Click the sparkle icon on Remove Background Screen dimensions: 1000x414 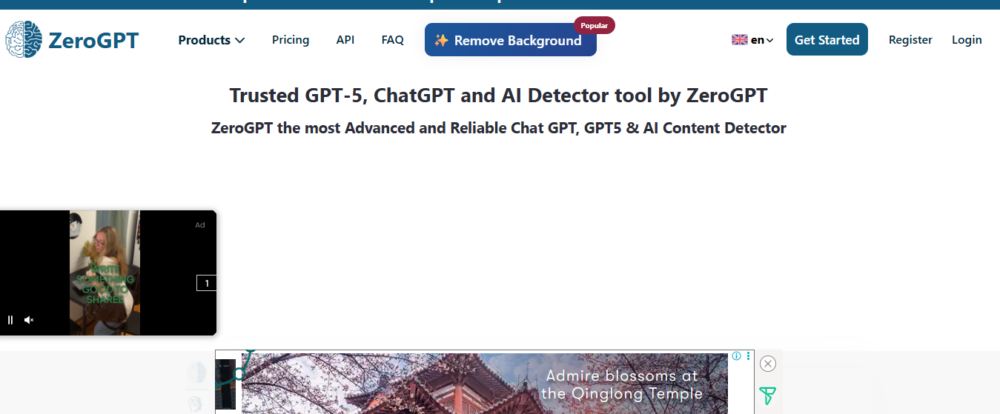coord(441,40)
